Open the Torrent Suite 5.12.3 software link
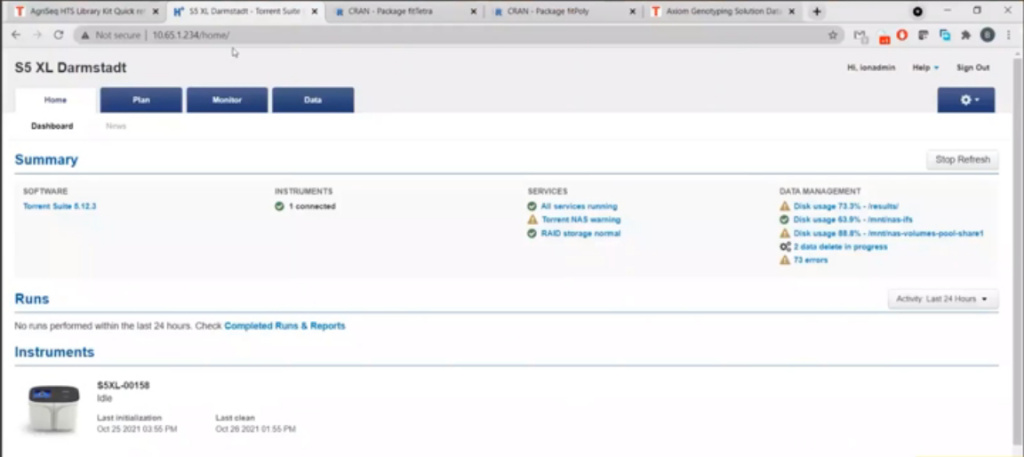This screenshot has width=1024, height=457. [60, 206]
